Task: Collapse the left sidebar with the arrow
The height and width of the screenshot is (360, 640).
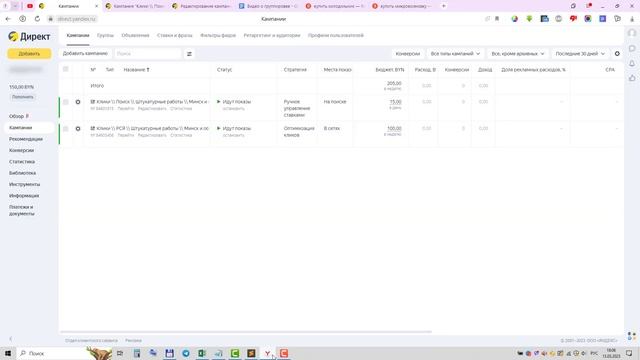Action: 11,339
